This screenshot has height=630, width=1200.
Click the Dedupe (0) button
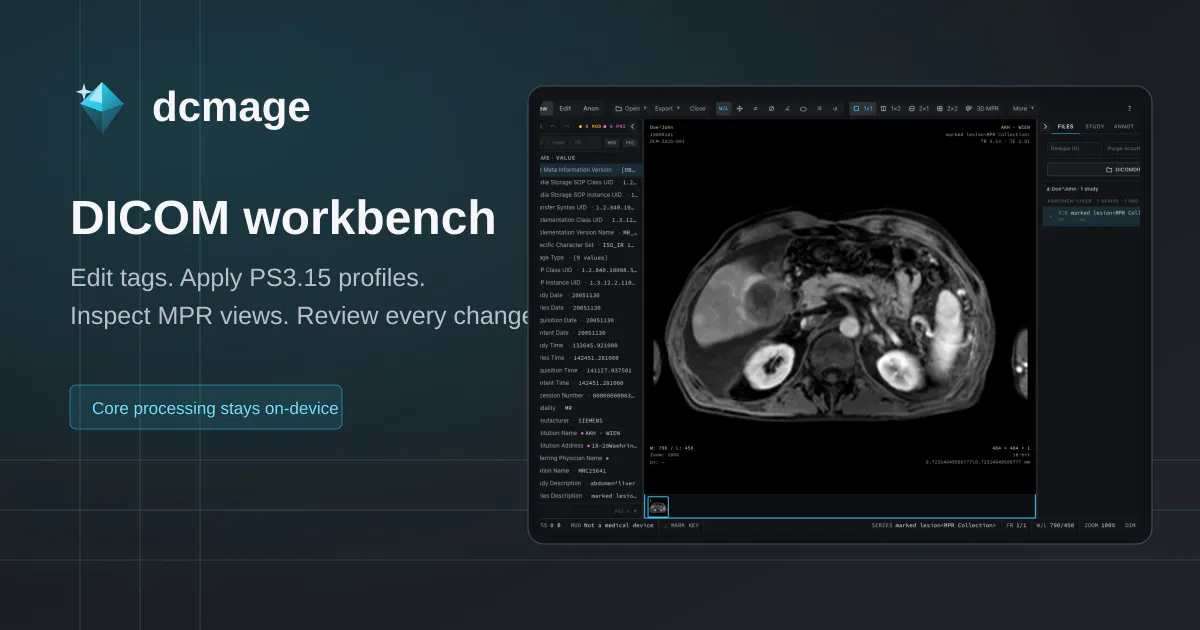[1074, 148]
